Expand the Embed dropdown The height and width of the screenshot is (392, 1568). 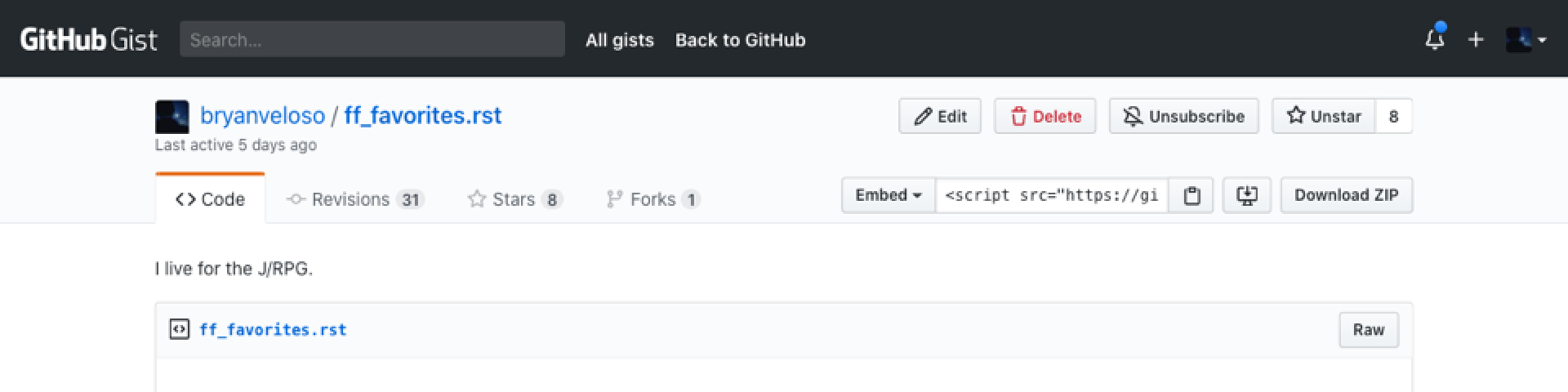point(889,195)
